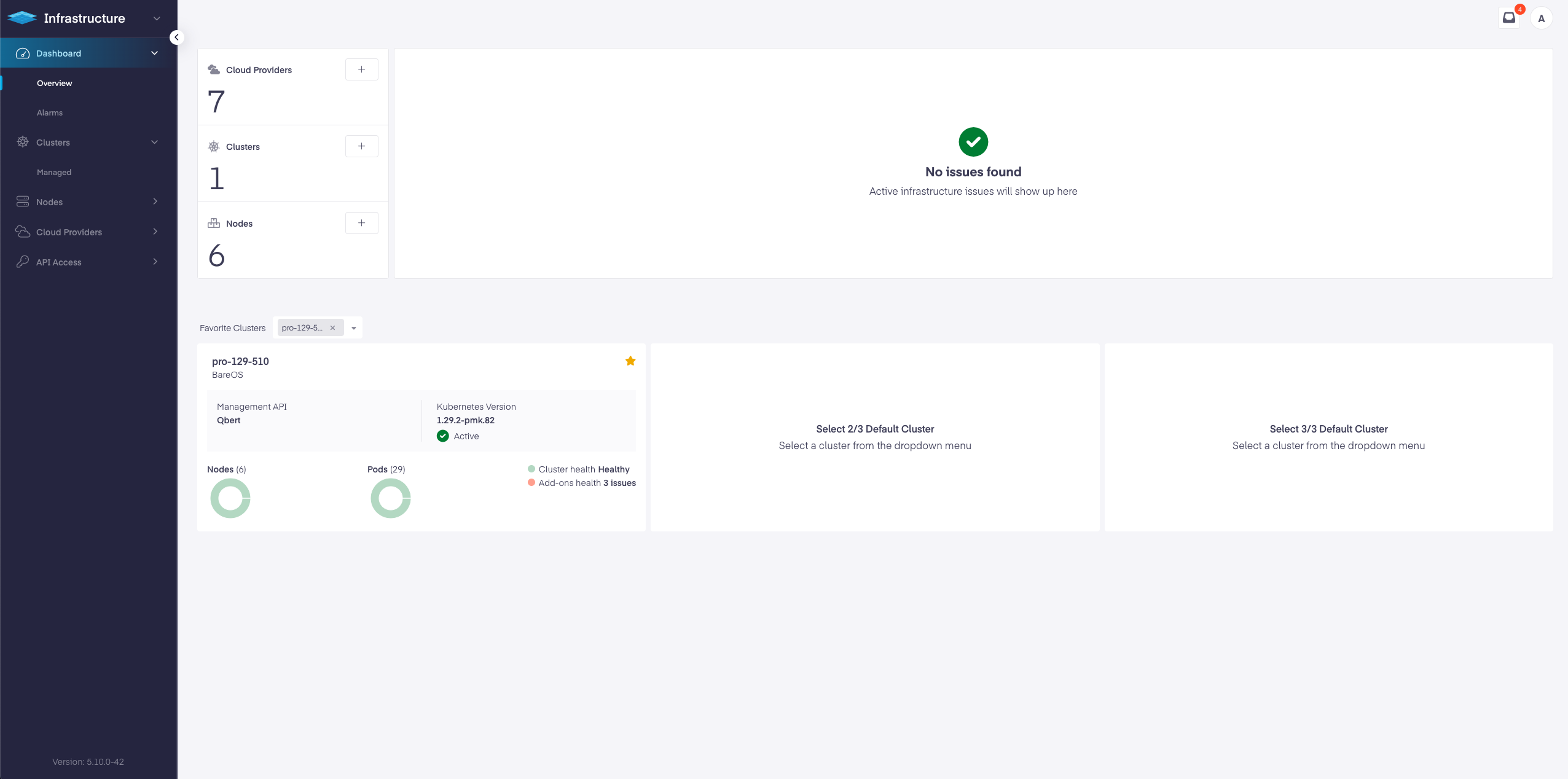Remove pro-129-5 chip from favorites
This screenshot has height=779, width=1568.
tap(332, 328)
